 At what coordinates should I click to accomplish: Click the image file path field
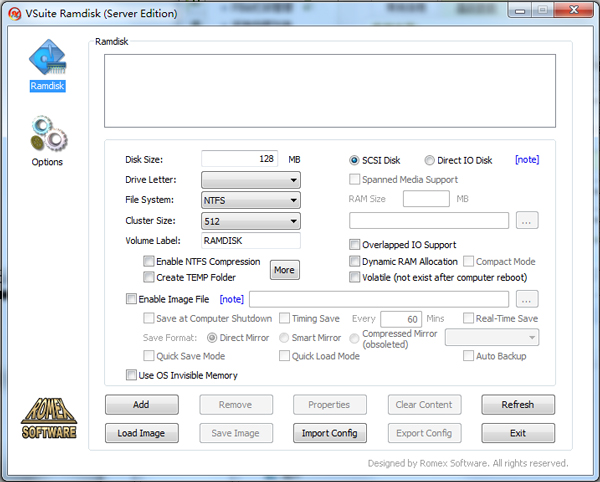click(x=379, y=299)
